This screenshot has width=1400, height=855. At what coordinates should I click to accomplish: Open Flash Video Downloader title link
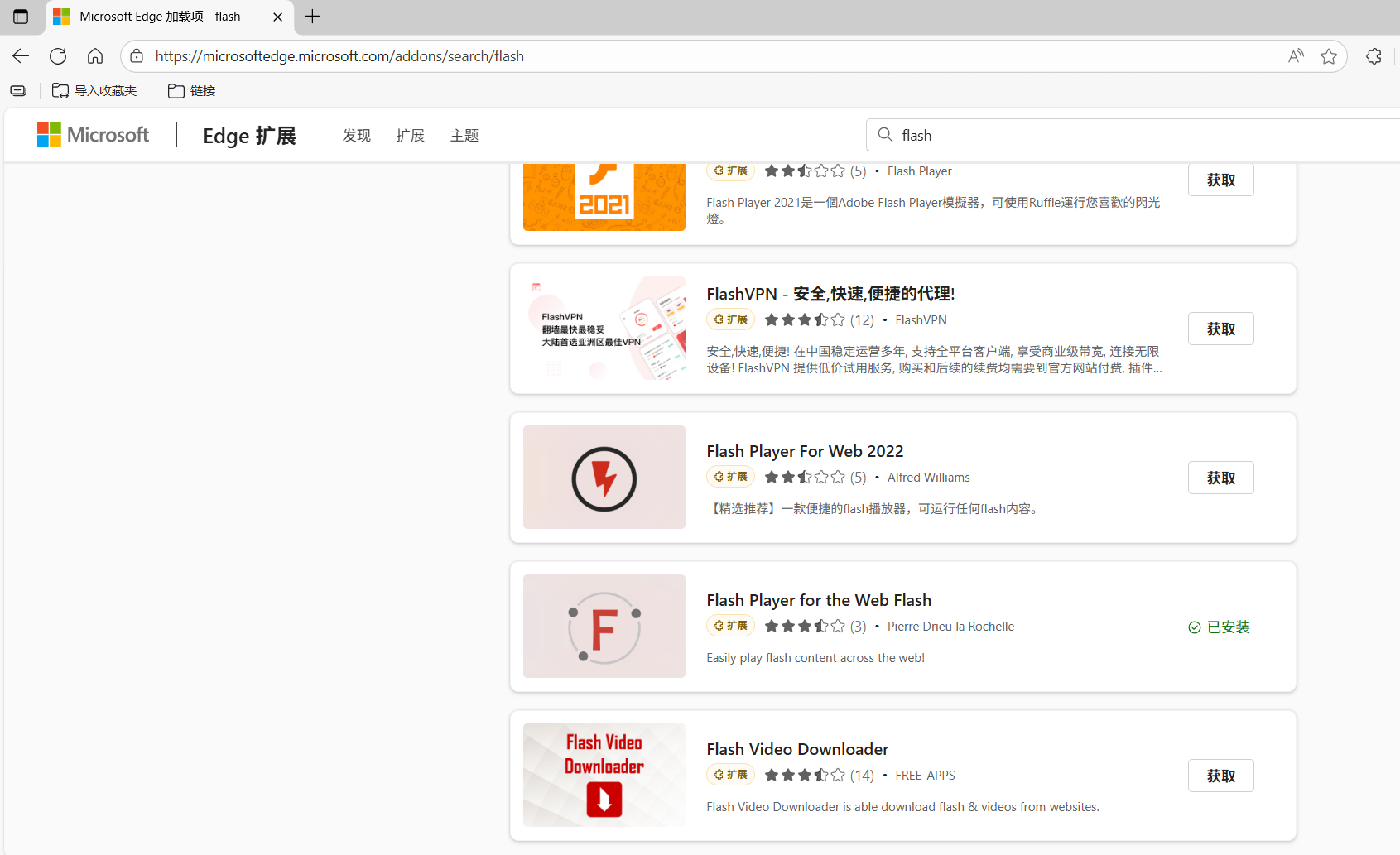pos(797,749)
